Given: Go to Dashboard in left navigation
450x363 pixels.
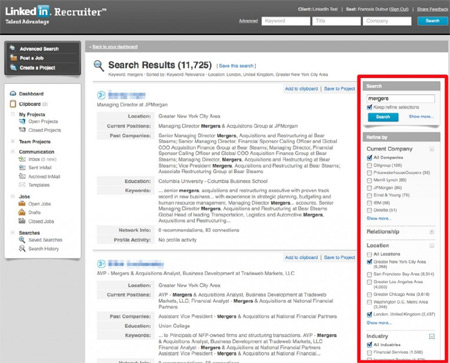Looking at the screenshot, I should pos(31,94).
